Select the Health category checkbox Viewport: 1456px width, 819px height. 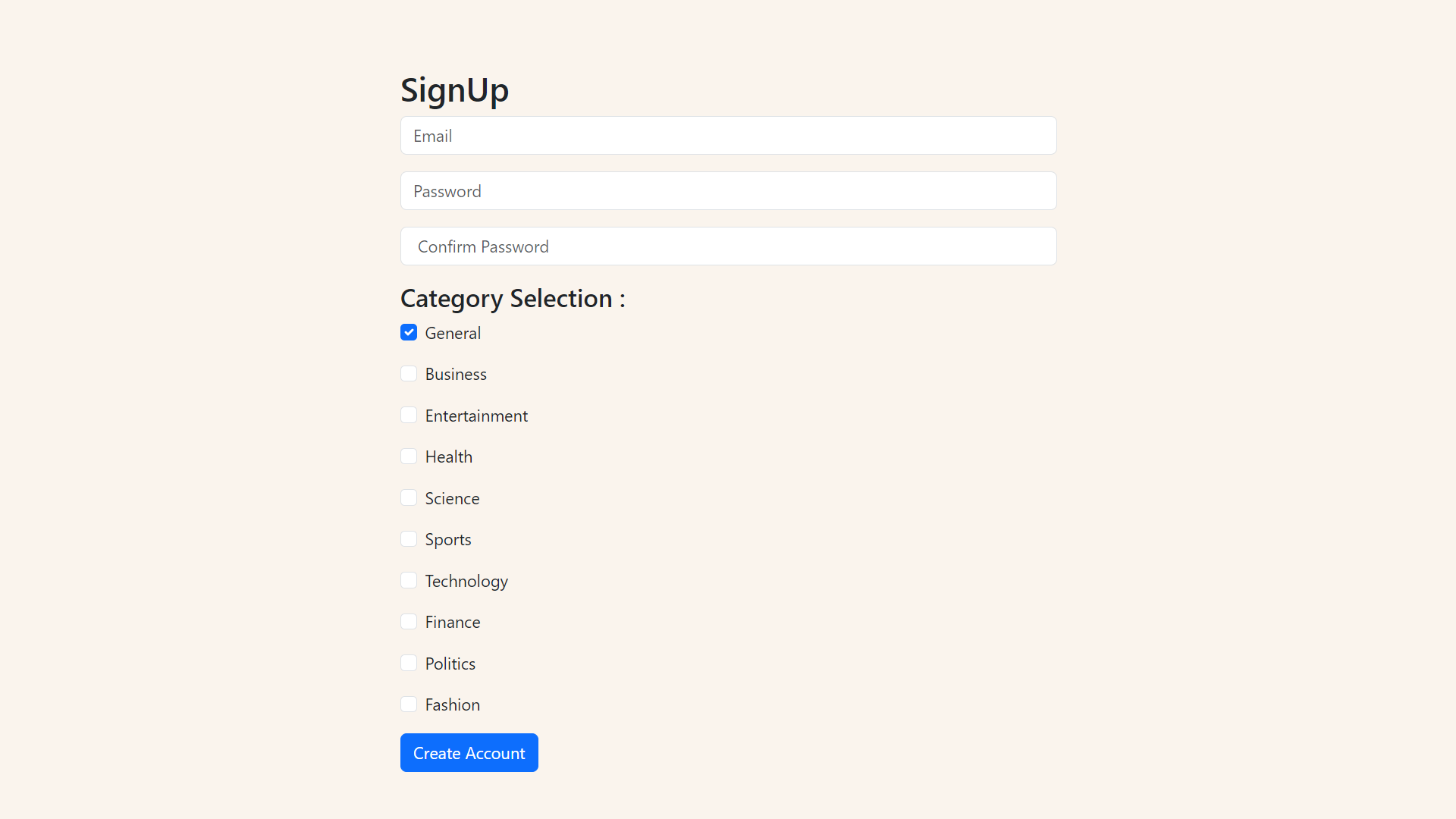(409, 456)
